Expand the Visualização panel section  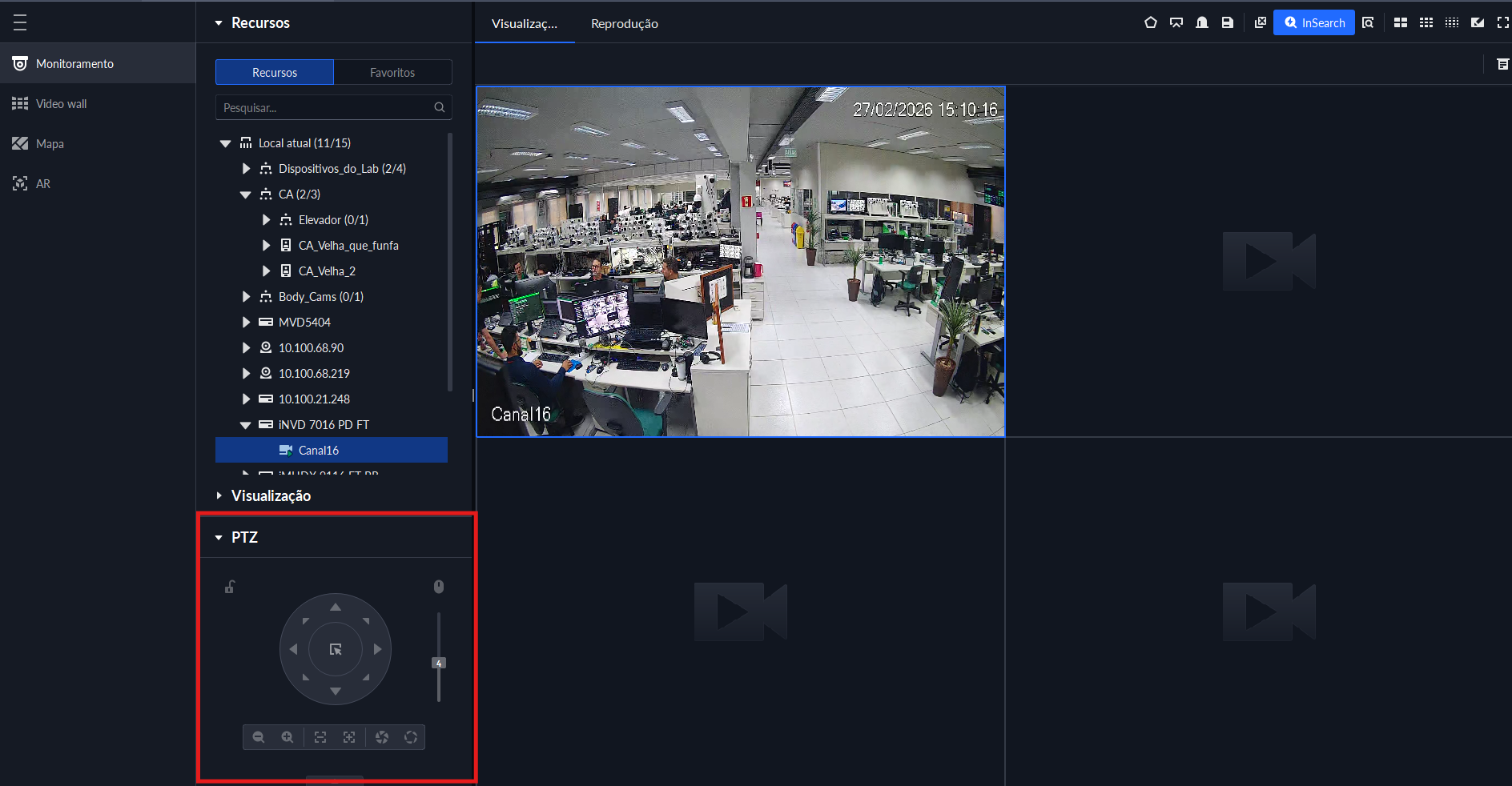[219, 496]
